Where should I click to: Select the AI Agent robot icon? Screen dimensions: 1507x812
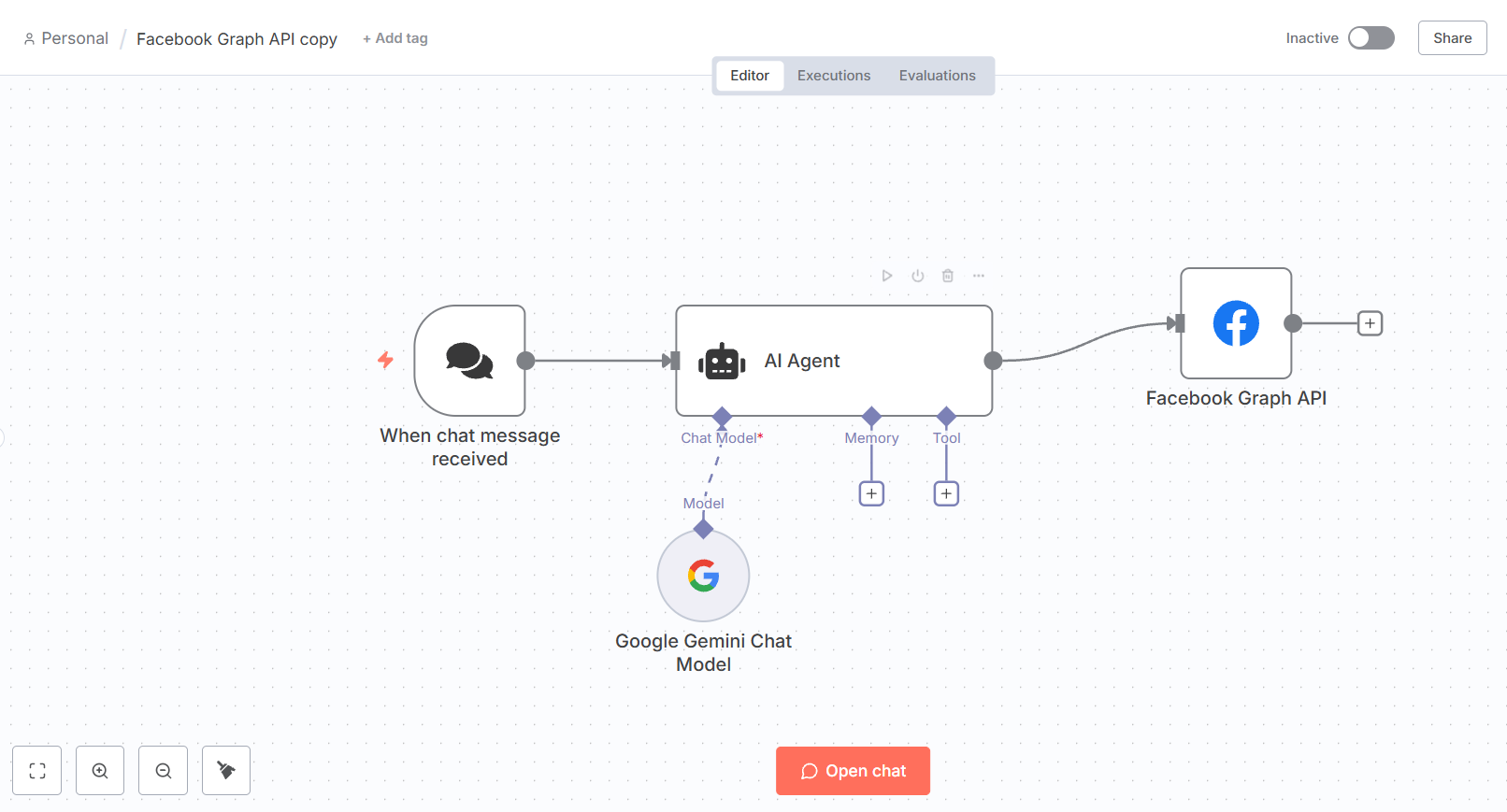pos(722,362)
